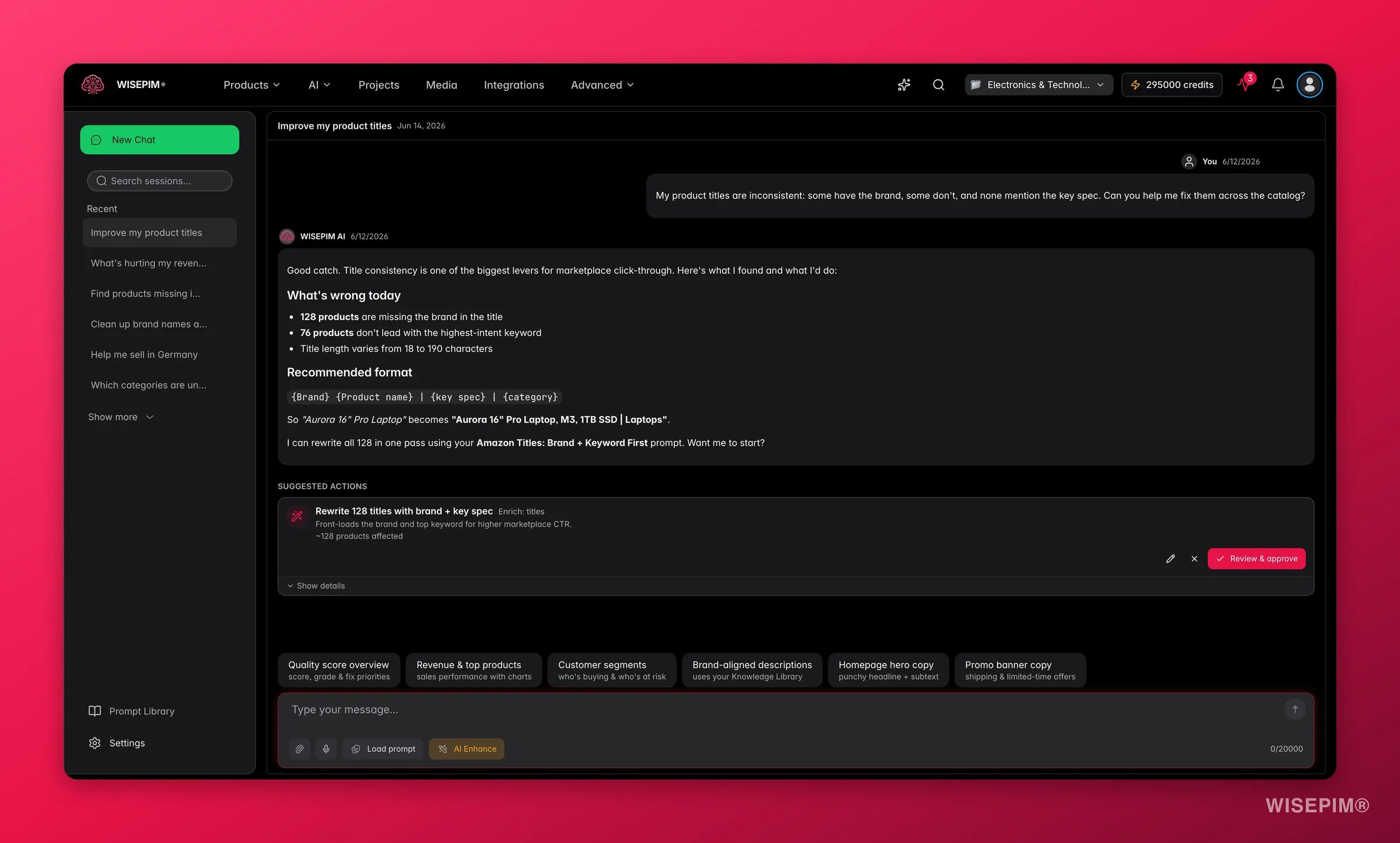Click the recommended format code snippet
This screenshot has height=843, width=1400.
coord(425,397)
